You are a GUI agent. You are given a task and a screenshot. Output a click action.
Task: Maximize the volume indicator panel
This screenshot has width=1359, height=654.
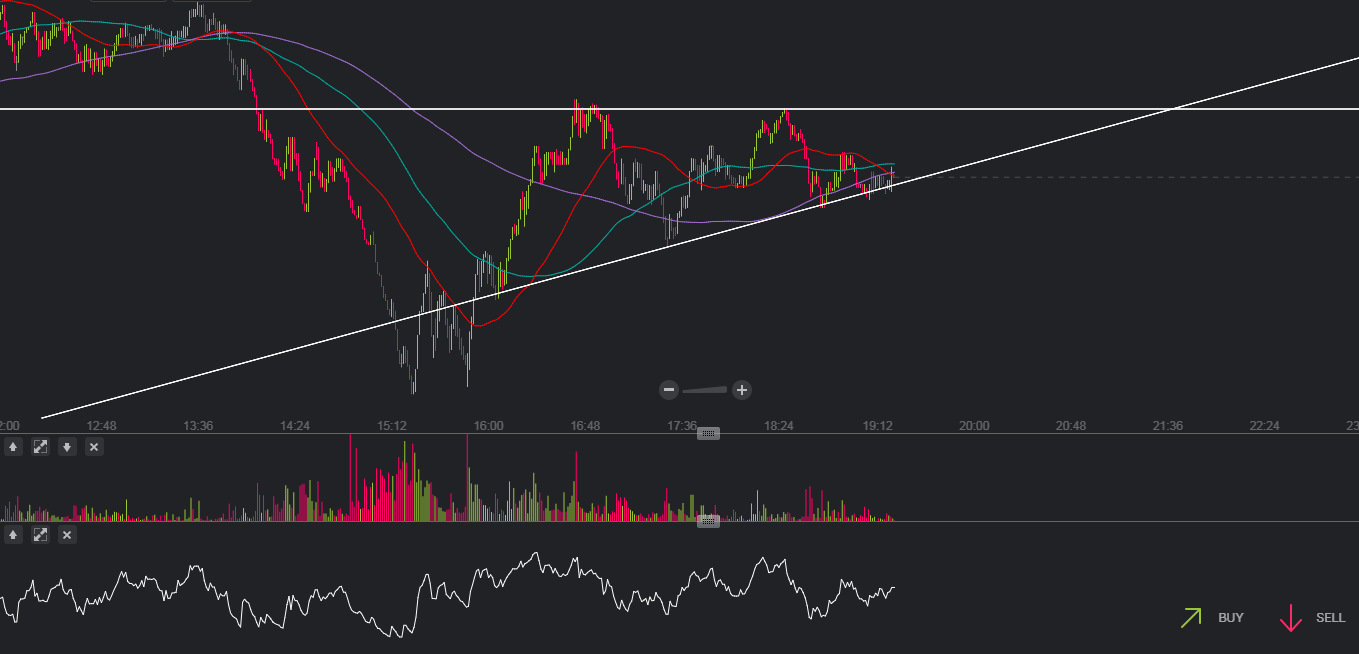coord(41,447)
